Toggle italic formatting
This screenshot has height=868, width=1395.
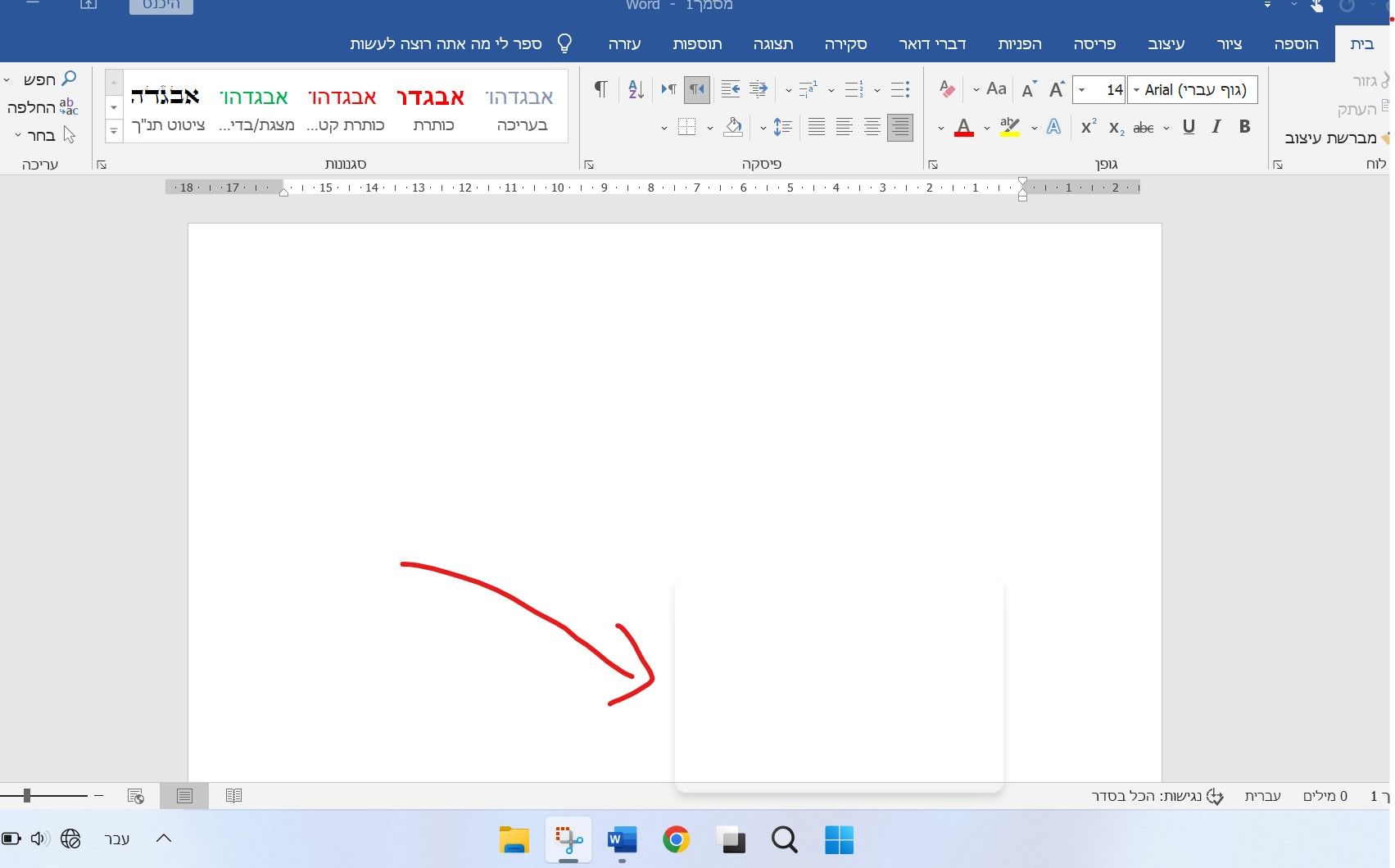click(x=1216, y=127)
